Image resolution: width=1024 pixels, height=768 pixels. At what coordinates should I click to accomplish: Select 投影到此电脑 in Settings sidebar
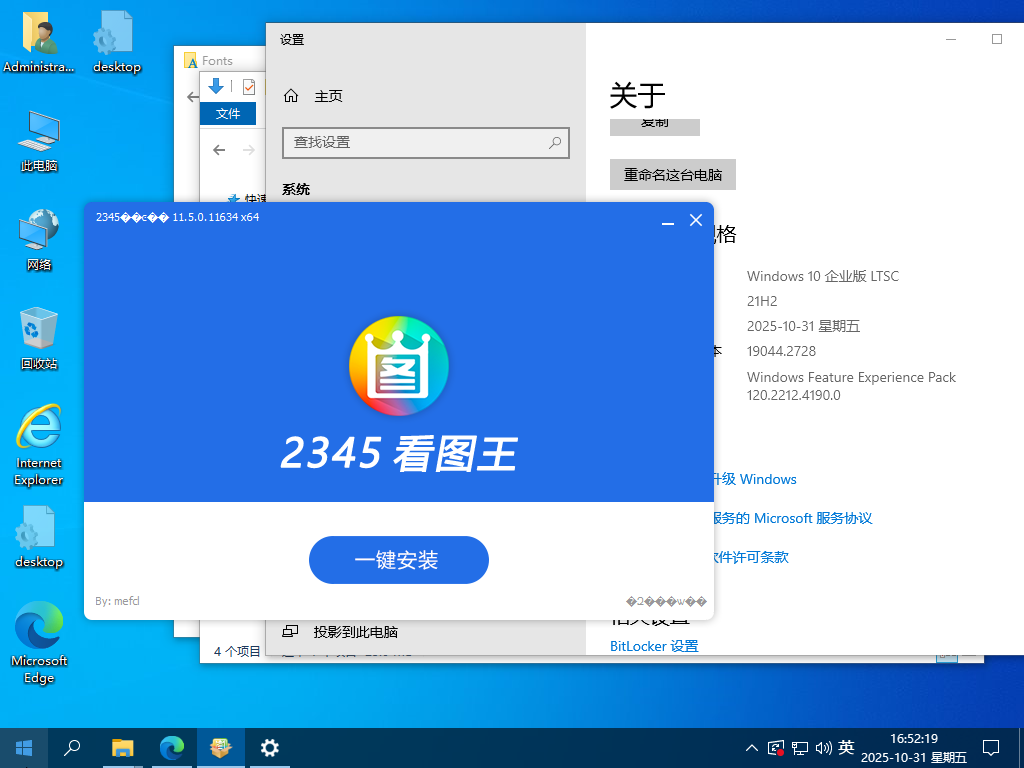pyautogui.click(x=355, y=632)
